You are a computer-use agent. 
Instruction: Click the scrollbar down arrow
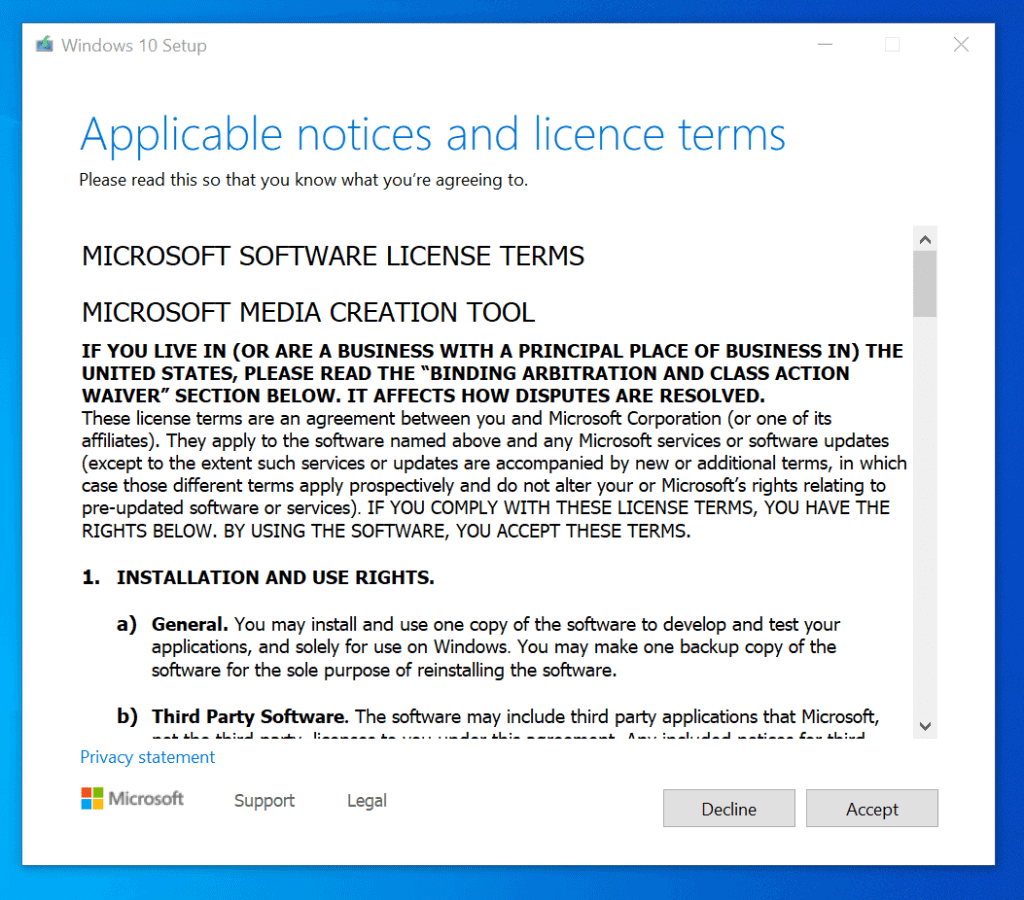tap(925, 726)
